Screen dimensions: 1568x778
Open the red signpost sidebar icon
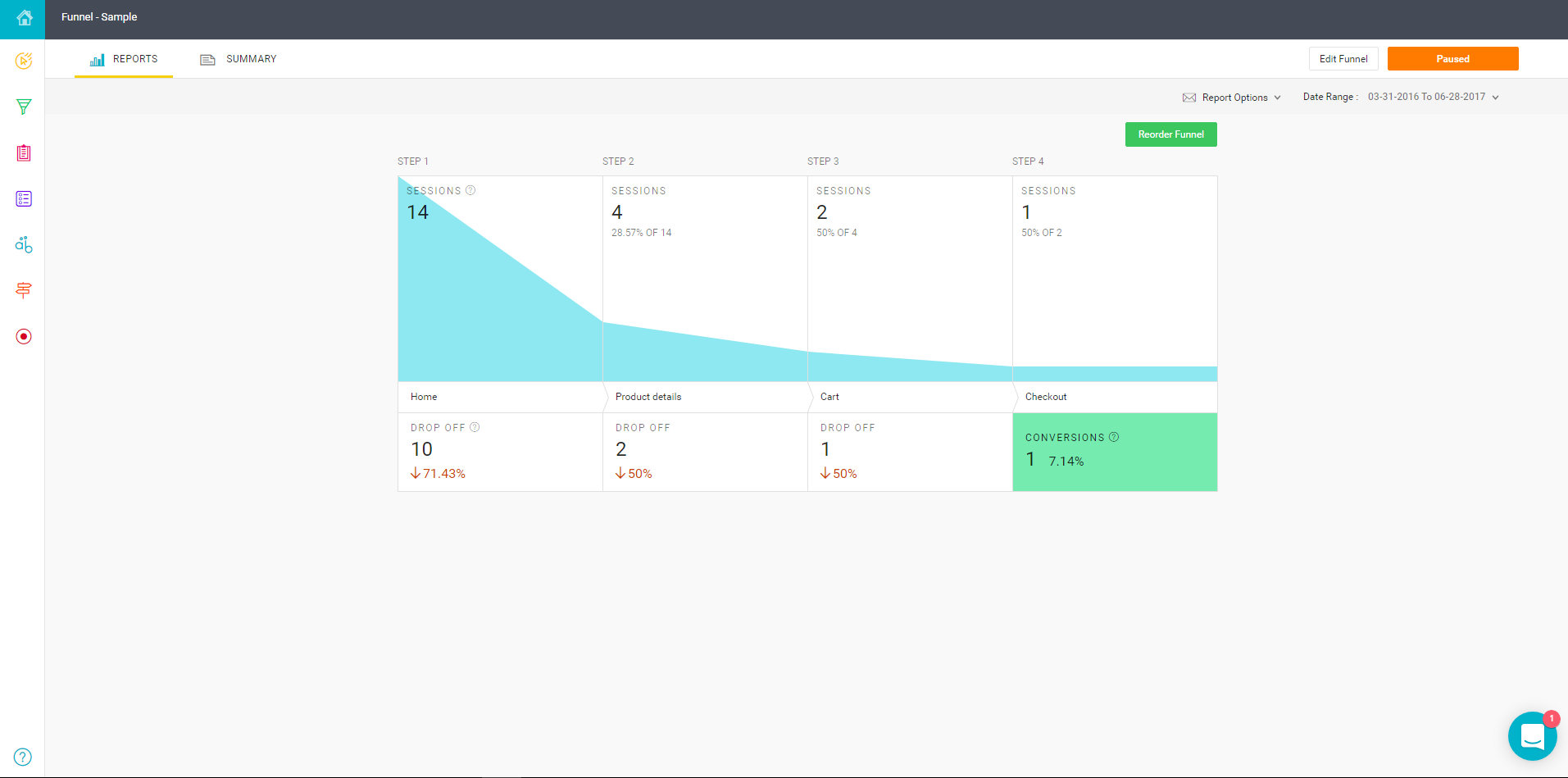coord(24,290)
